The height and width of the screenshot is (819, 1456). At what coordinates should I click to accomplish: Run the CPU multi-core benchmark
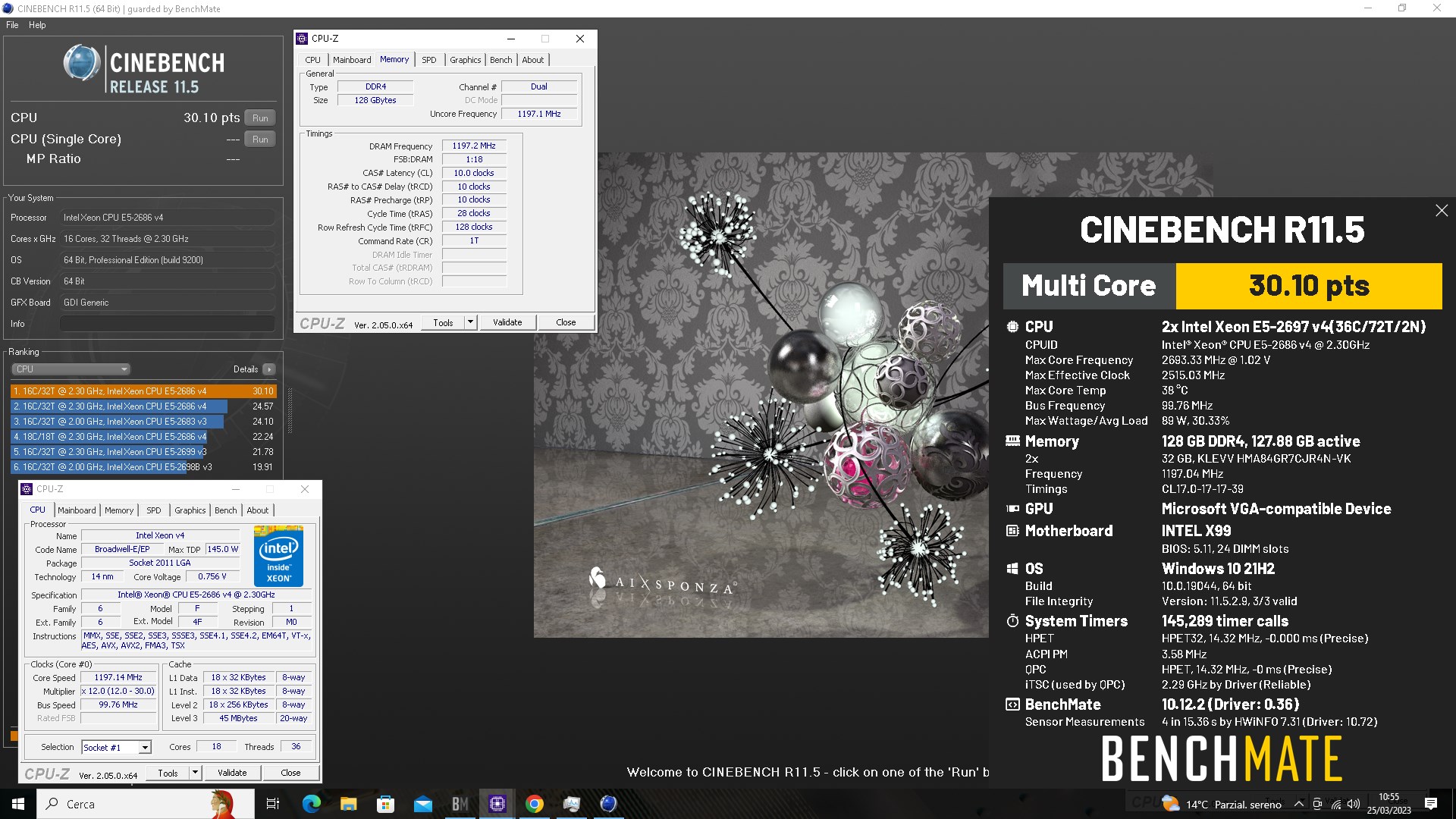click(260, 118)
